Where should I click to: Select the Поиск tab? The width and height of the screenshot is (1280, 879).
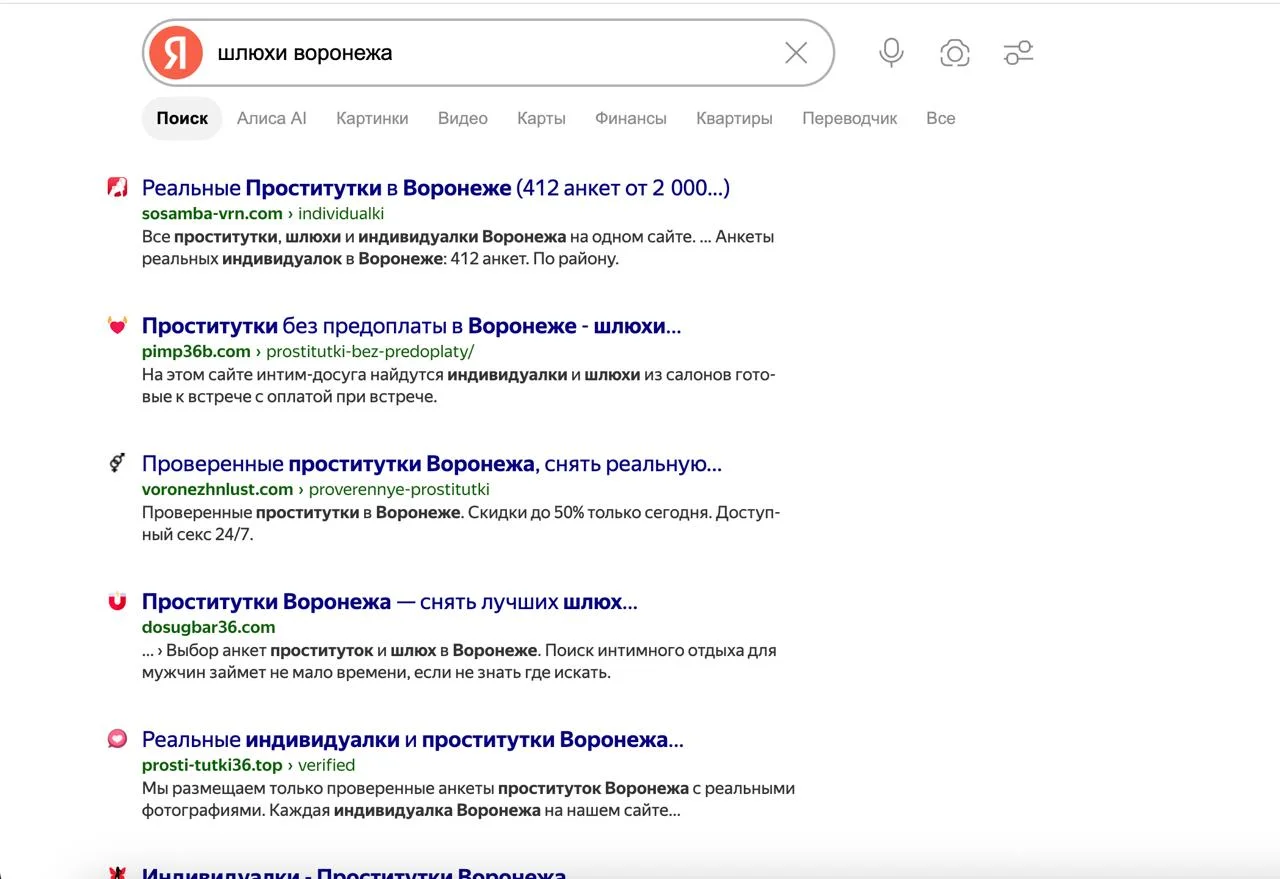[x=182, y=118]
